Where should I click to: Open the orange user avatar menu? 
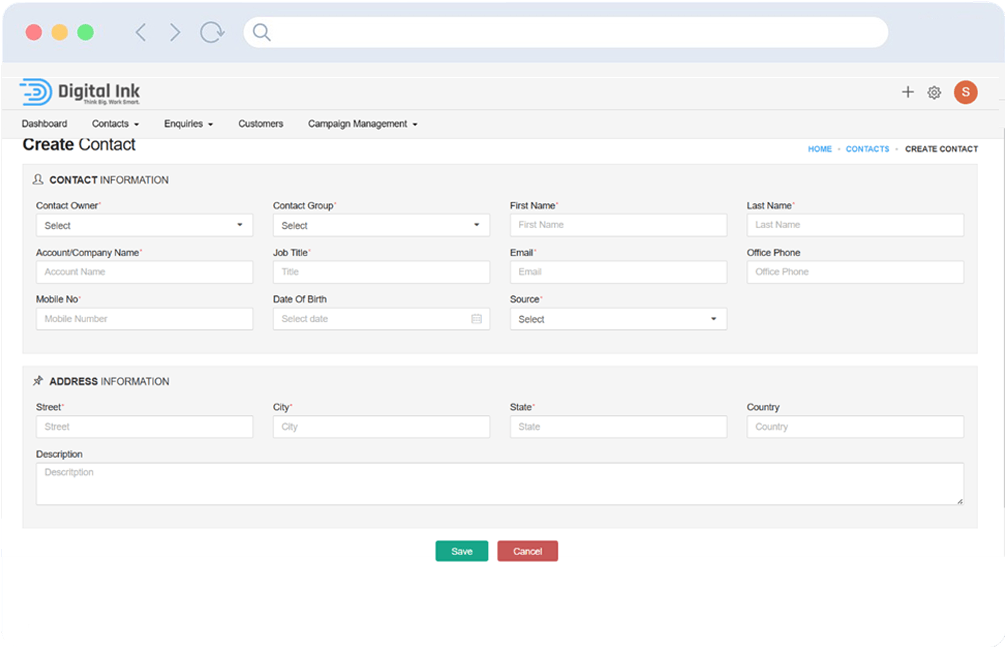[x=965, y=92]
